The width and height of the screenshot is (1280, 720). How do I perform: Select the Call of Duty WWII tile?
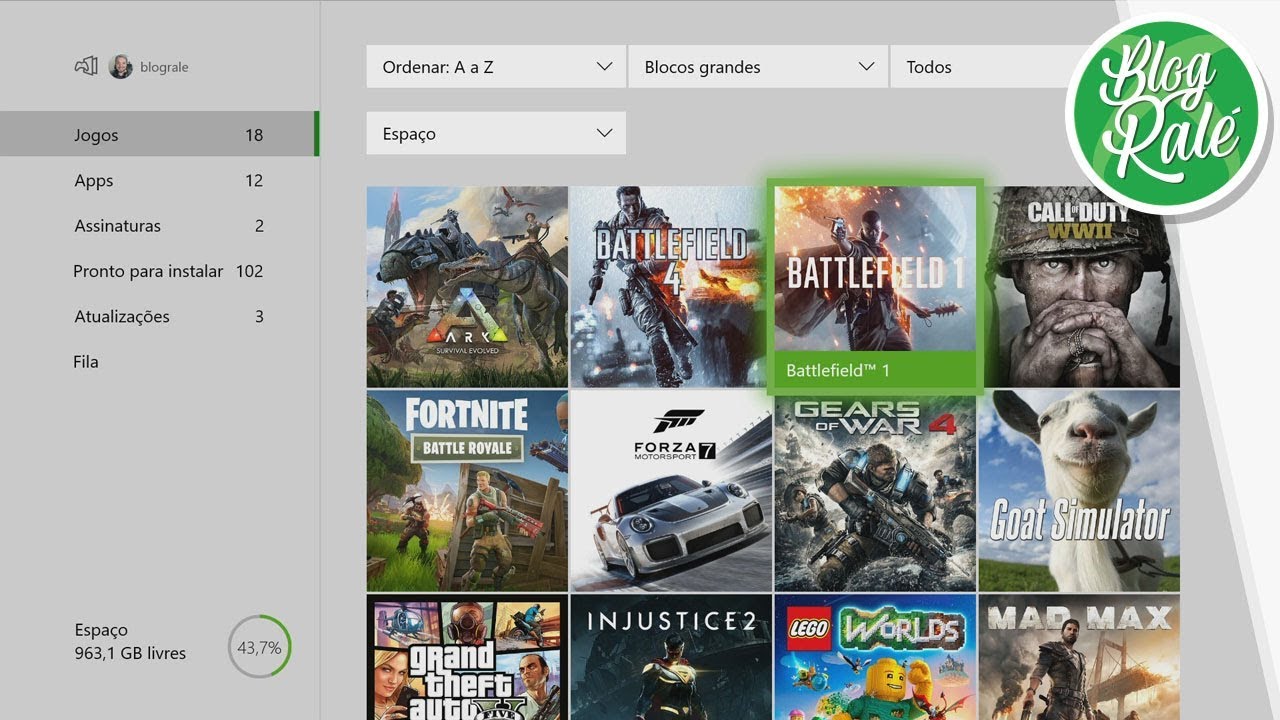pos(1082,287)
